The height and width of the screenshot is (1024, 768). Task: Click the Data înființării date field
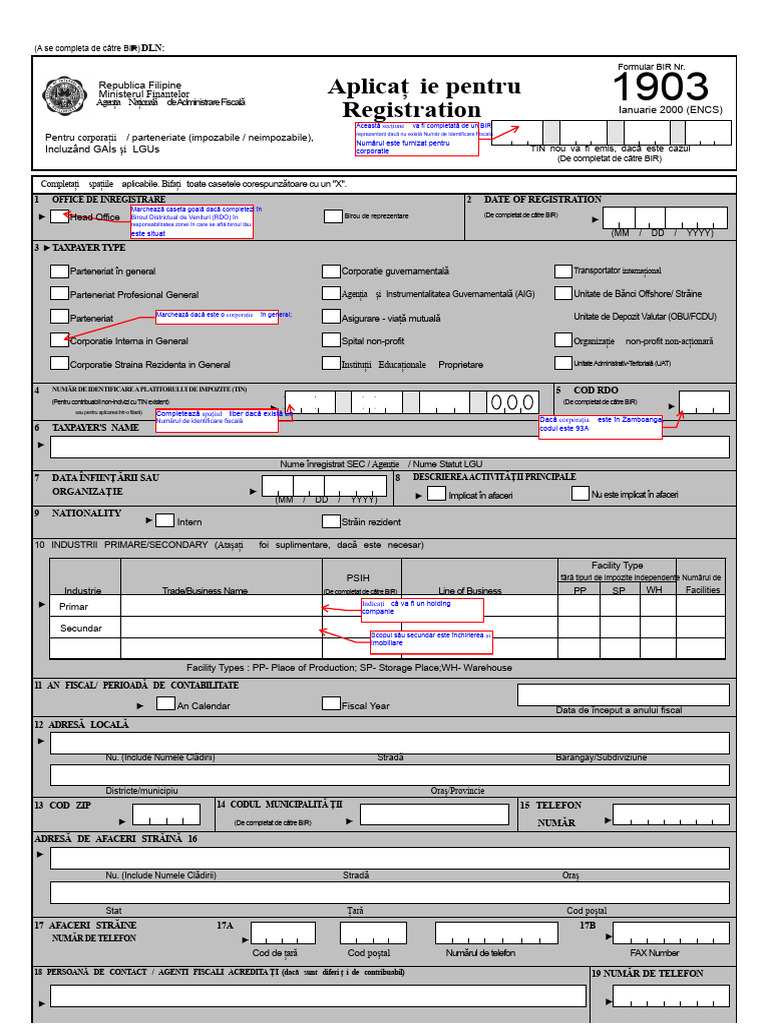[x=324, y=486]
